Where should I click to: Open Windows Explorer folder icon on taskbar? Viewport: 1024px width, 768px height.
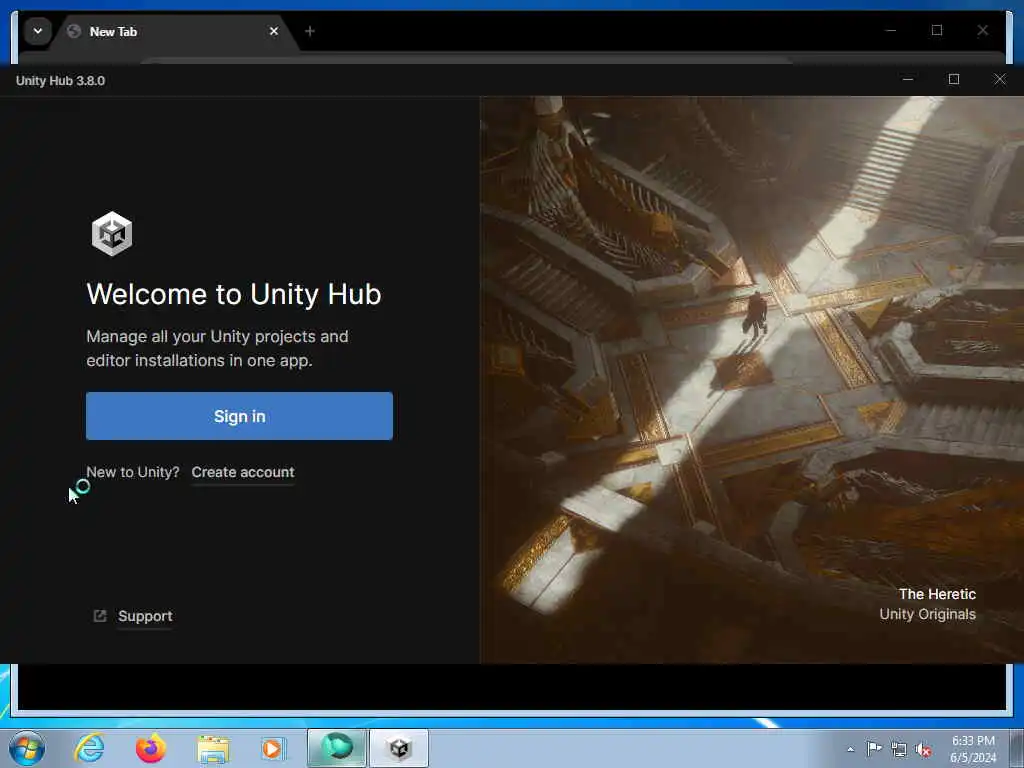point(213,748)
